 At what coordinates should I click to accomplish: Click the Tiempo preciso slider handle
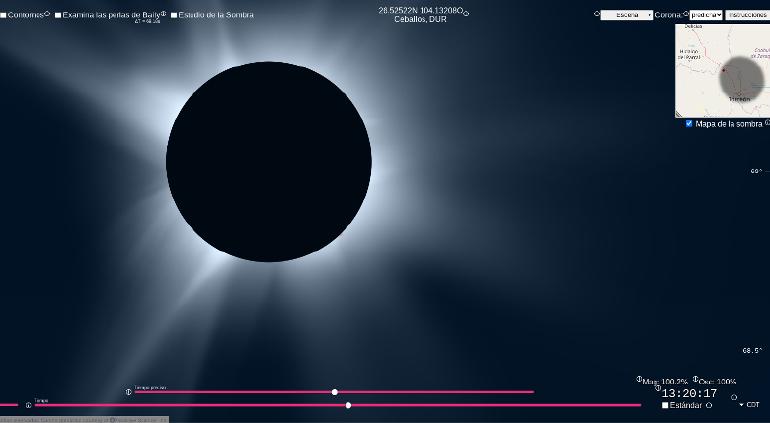(335, 392)
